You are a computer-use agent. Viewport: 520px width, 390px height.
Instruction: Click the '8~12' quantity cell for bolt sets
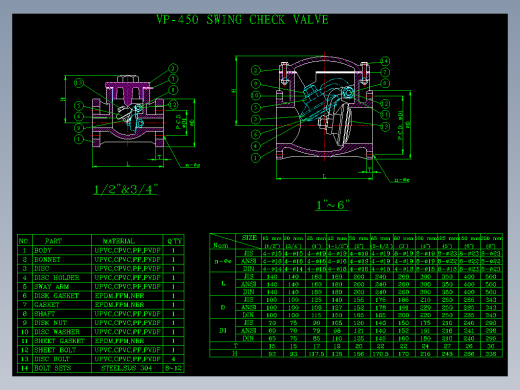174,368
